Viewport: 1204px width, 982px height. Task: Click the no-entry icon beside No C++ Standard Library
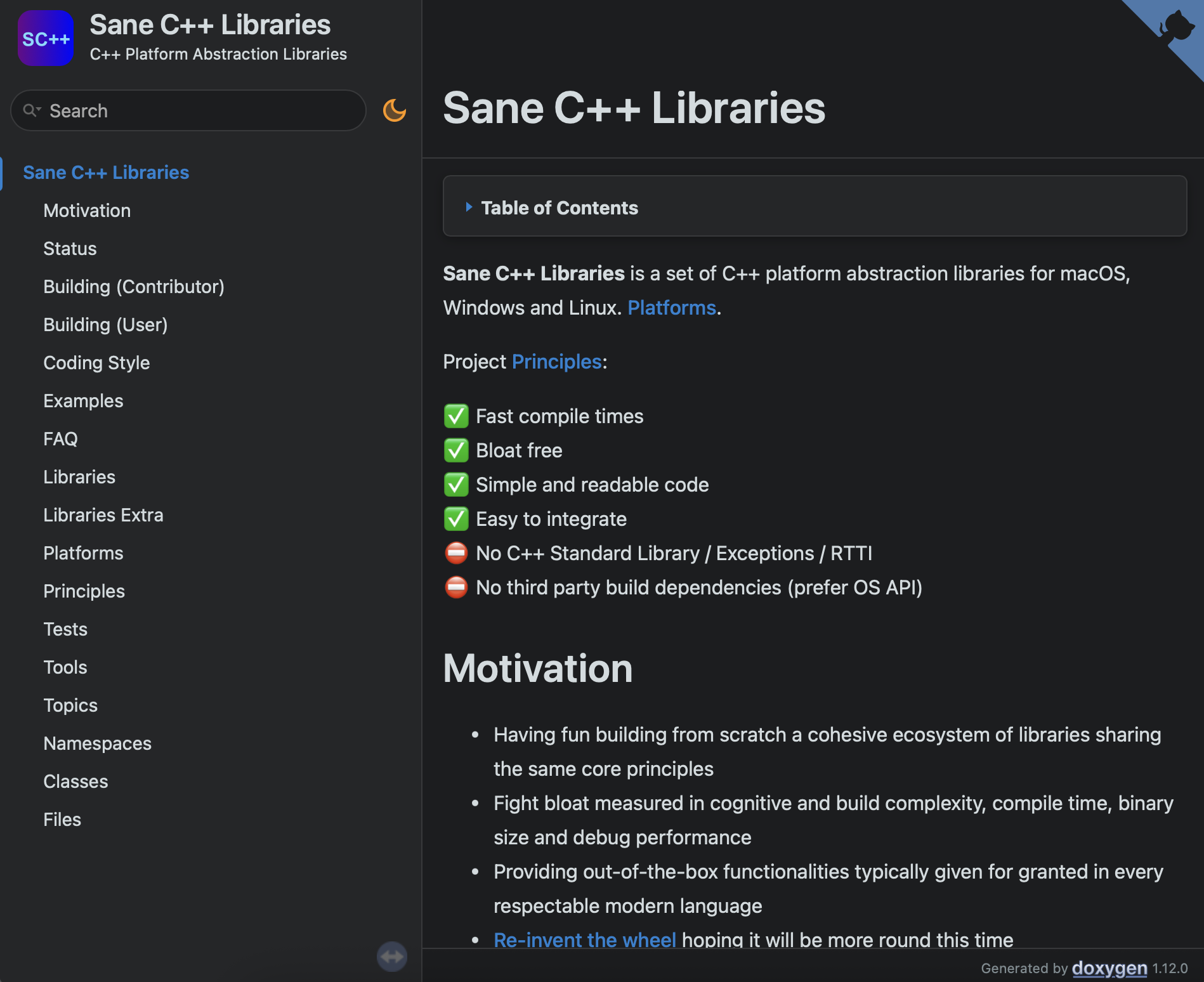click(456, 553)
